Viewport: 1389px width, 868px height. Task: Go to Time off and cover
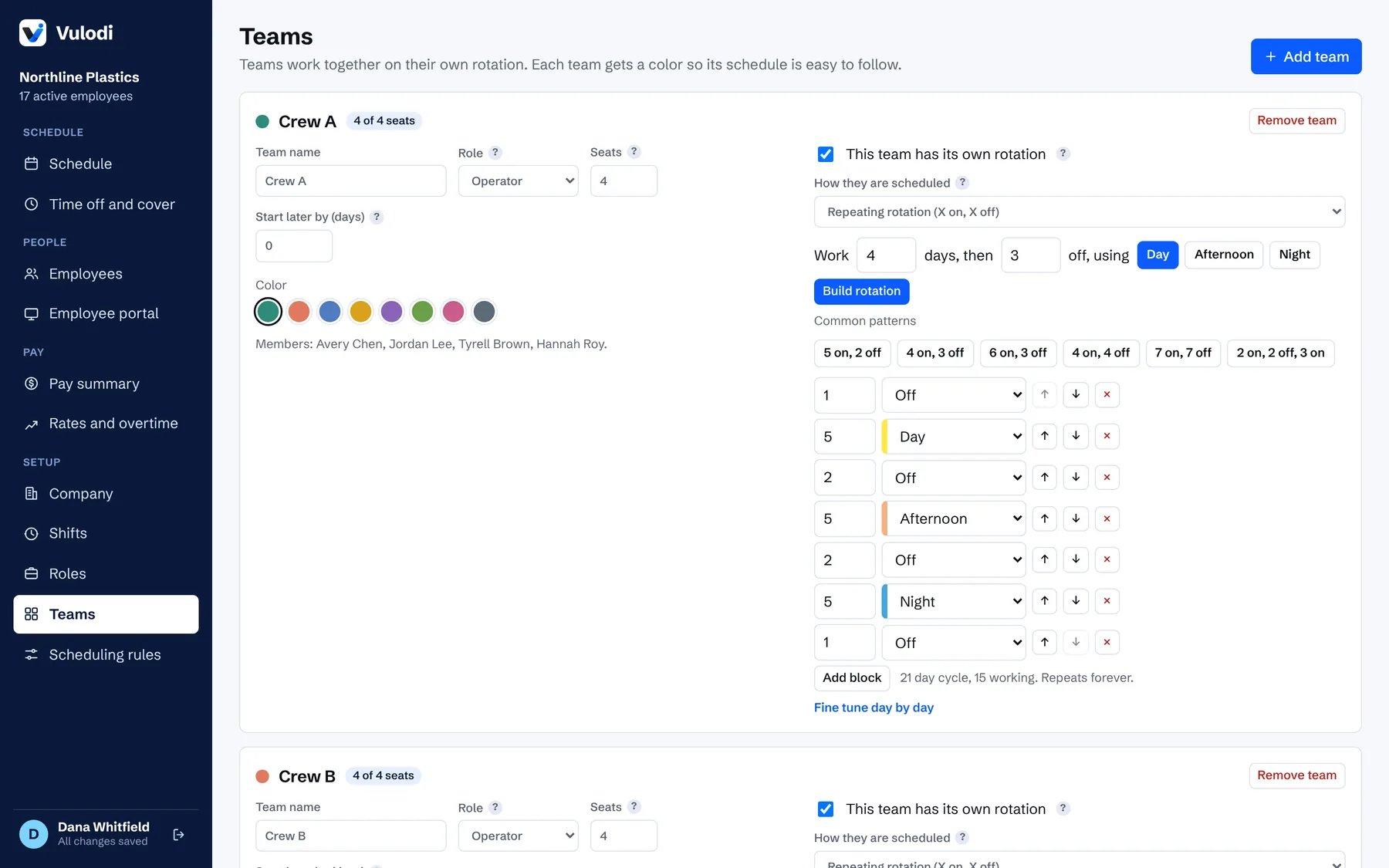[106, 204]
